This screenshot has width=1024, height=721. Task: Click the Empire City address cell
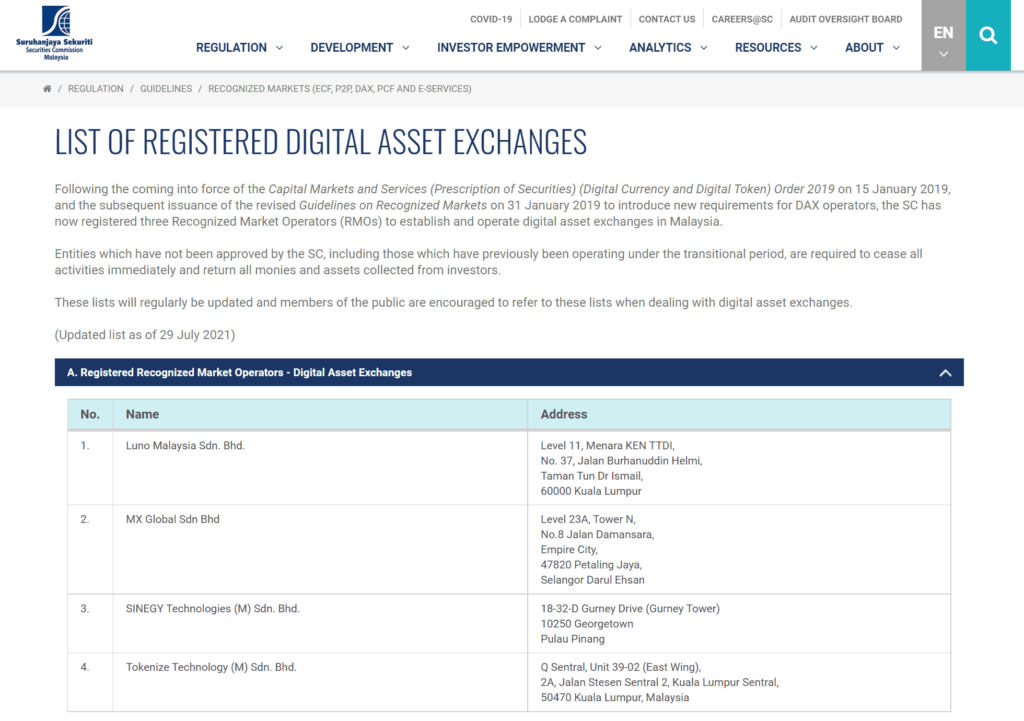[x=739, y=549]
